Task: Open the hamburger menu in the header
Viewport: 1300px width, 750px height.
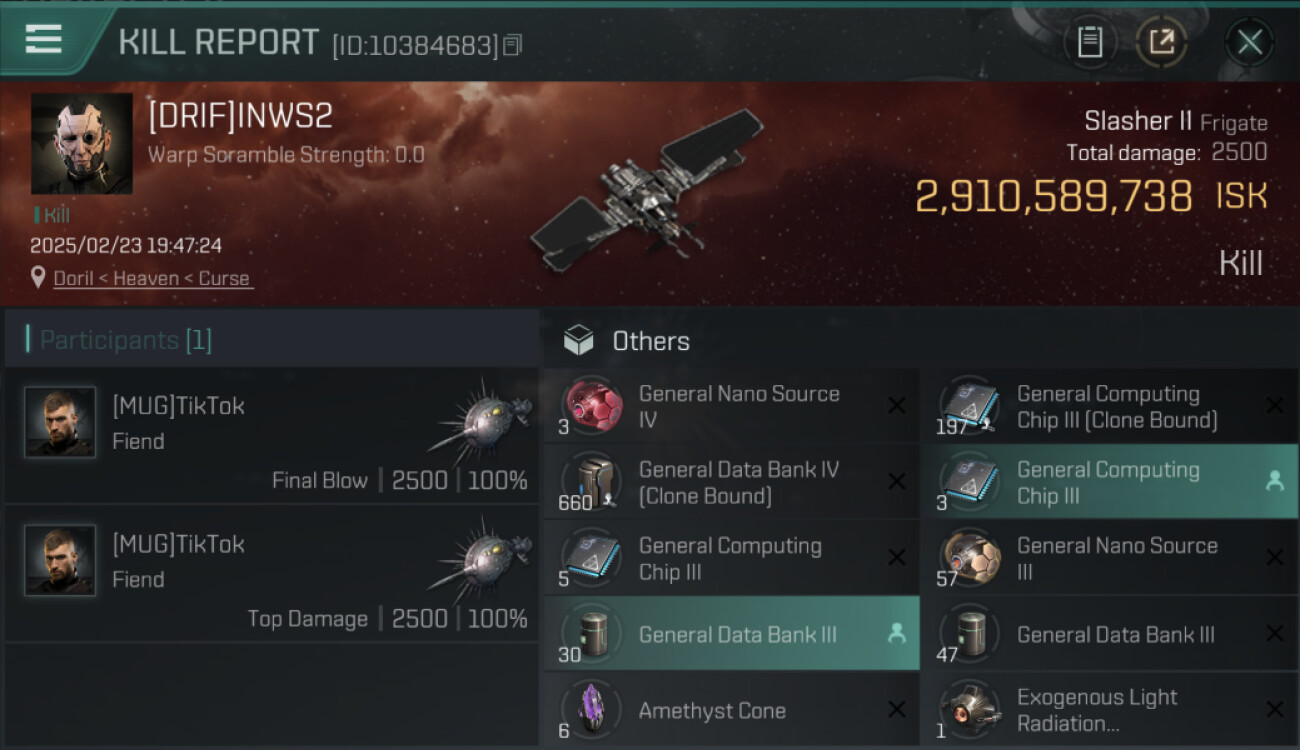Action: point(43,40)
